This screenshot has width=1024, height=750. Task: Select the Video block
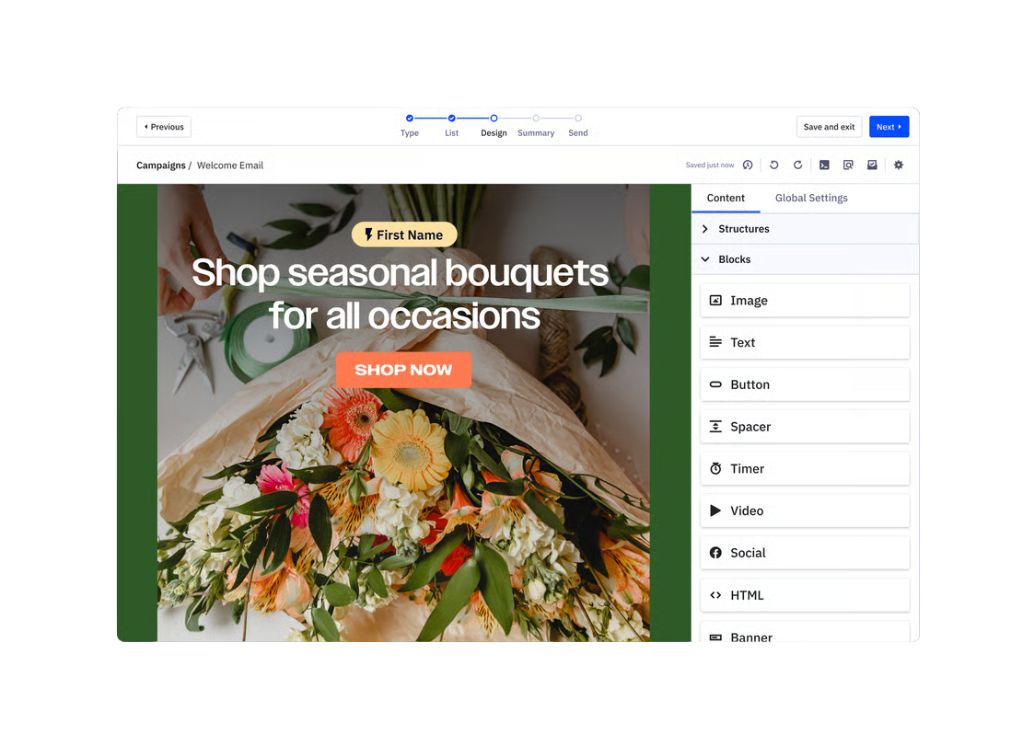point(804,511)
